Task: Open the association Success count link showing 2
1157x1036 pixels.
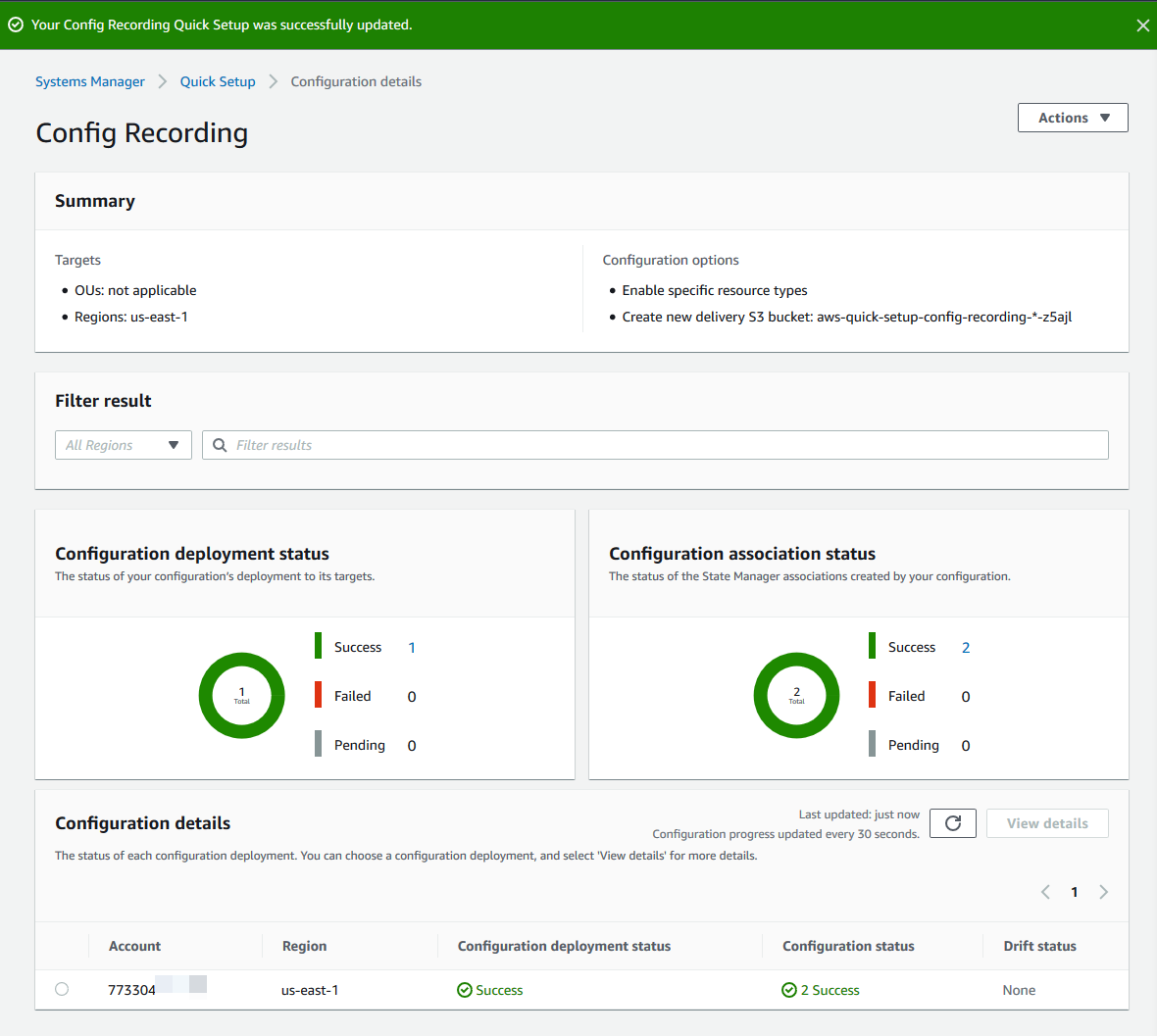Action: point(966,648)
